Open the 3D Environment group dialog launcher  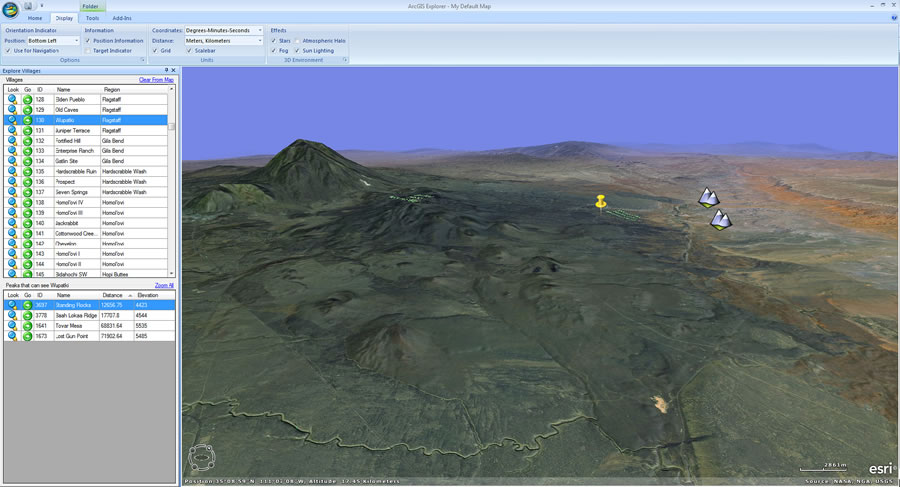[x=345, y=60]
